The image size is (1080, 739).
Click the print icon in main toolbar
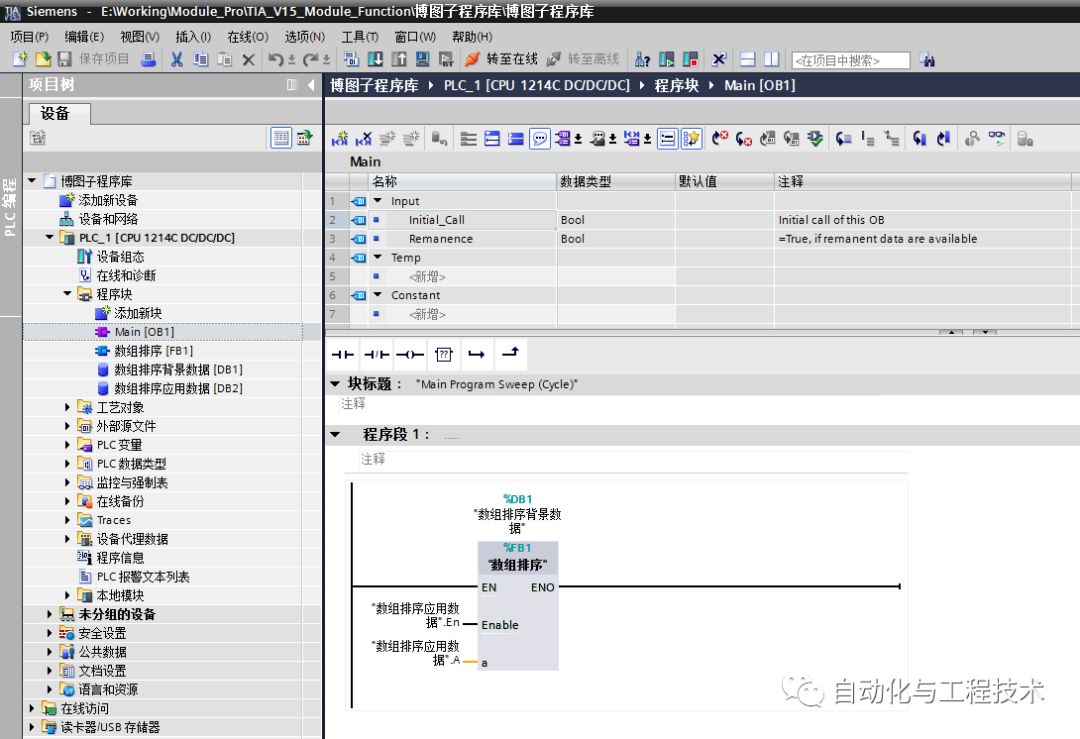pos(148,59)
